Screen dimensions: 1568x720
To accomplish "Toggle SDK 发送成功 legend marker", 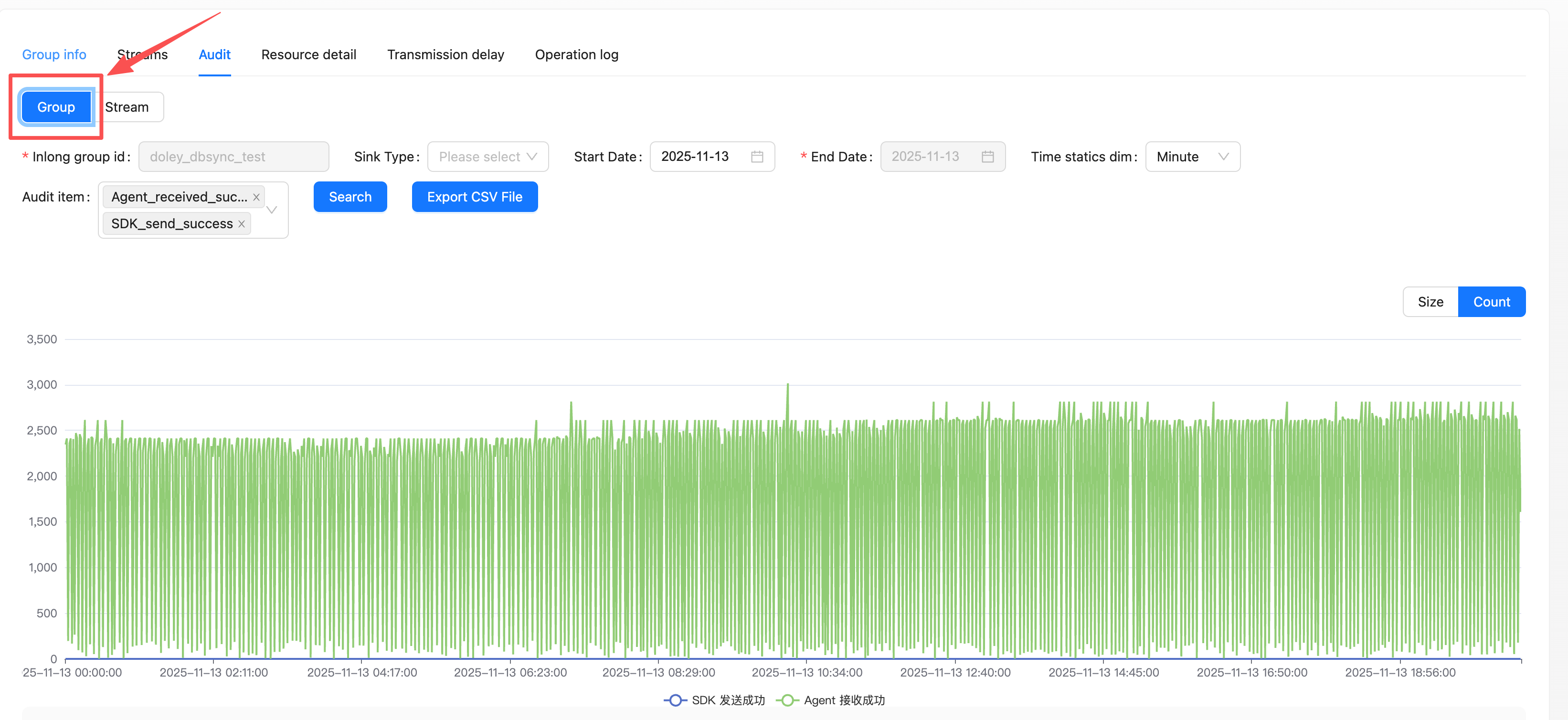I will click(675, 700).
